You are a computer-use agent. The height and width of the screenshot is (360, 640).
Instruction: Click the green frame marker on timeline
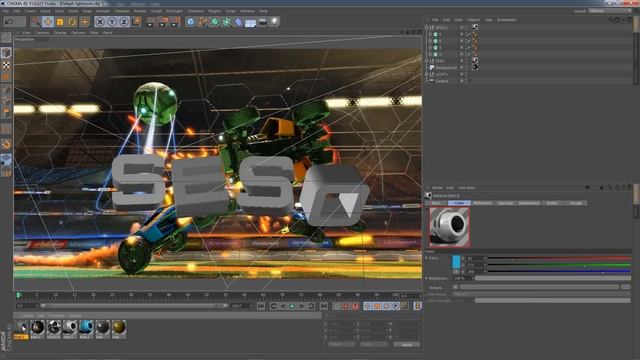[x=18, y=294]
